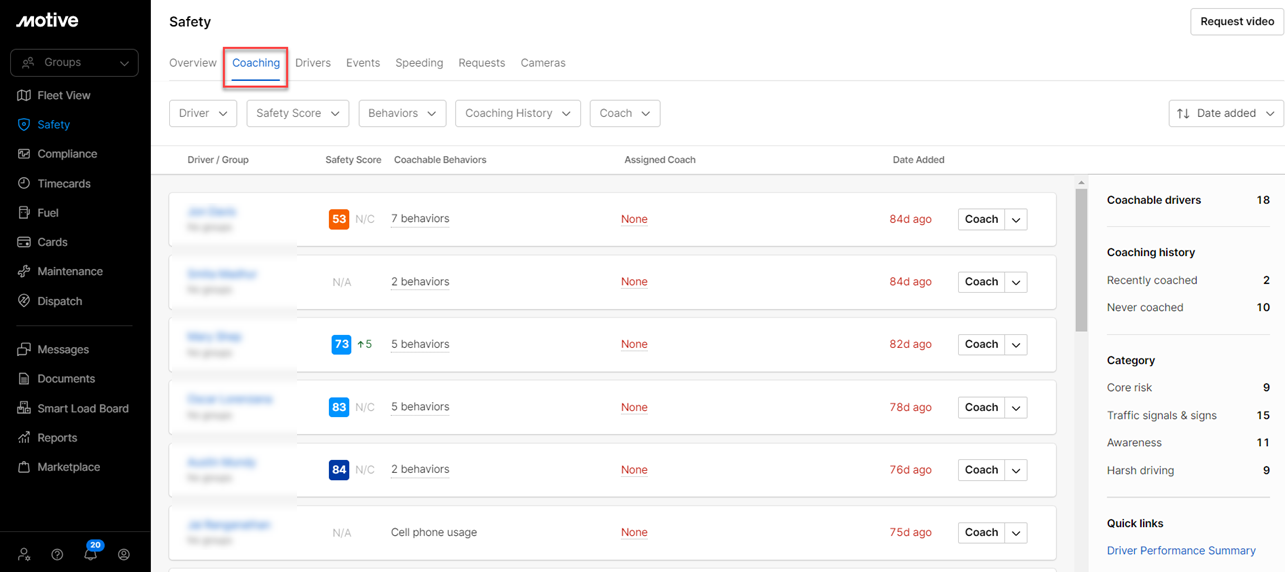Open the Maintenance wrench icon
Screen dimensions: 1285x572
(x=24, y=272)
